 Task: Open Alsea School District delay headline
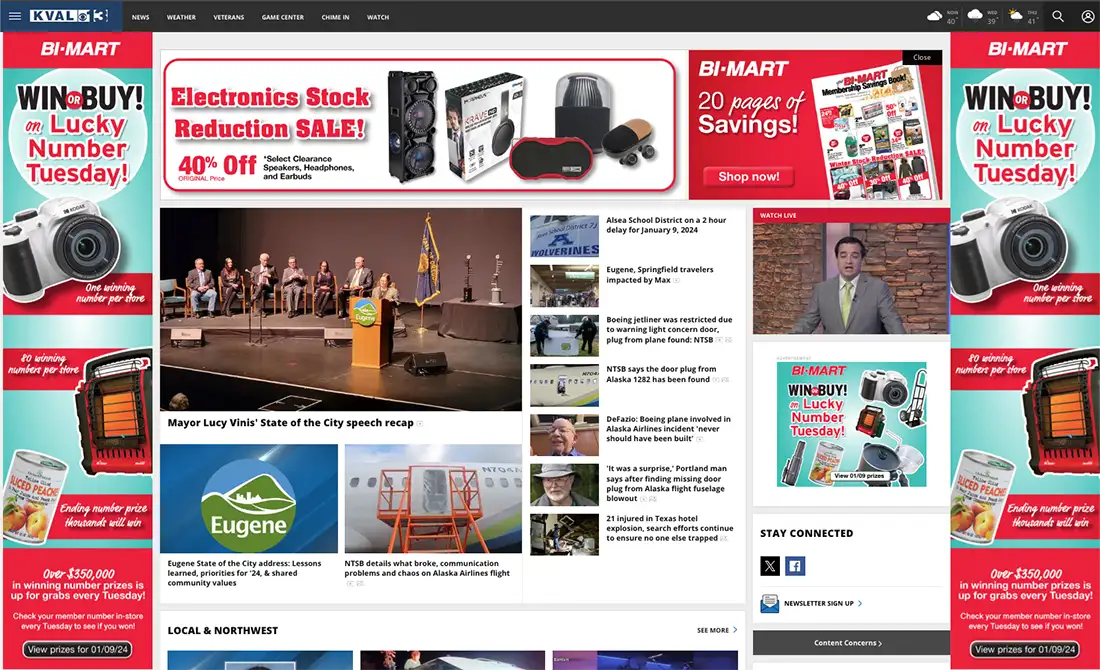pyautogui.click(x=666, y=225)
